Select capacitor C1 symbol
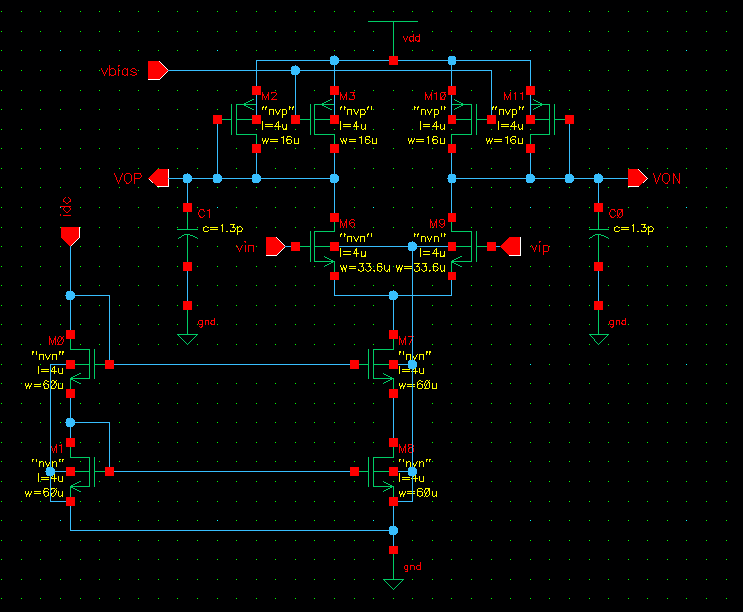The image size is (743, 612). (188, 232)
